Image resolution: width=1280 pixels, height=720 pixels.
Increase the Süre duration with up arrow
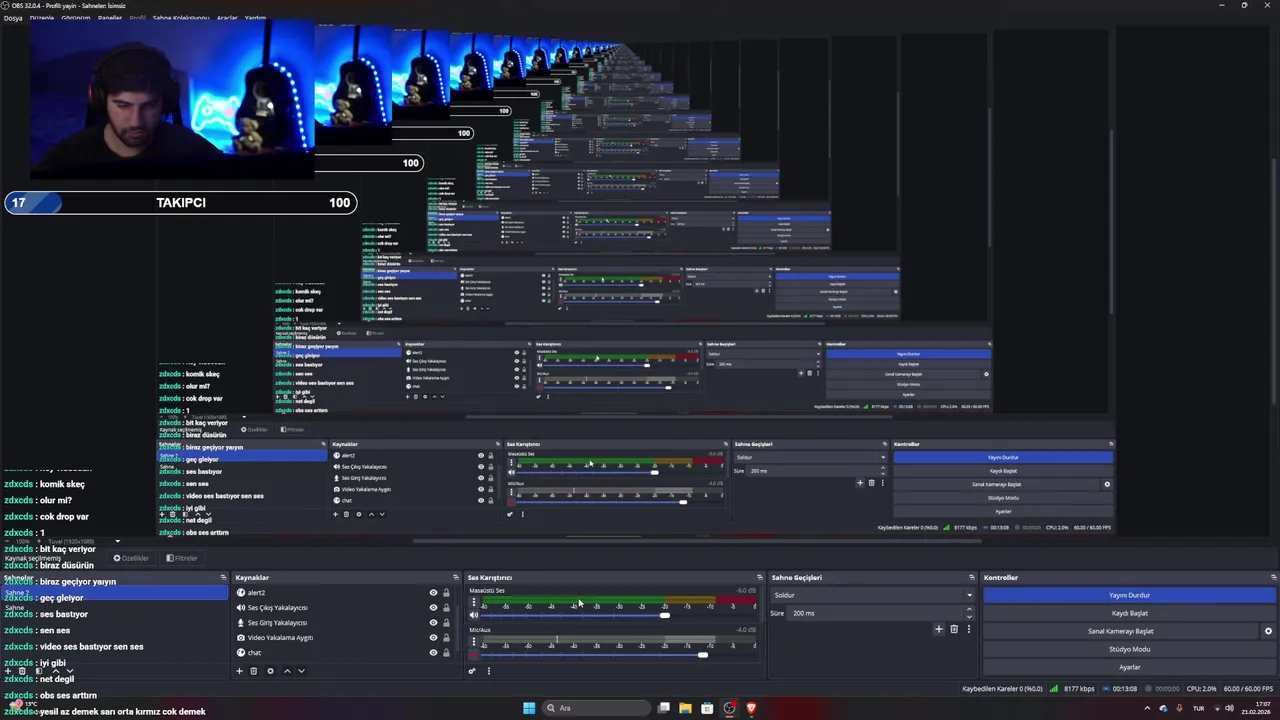pyautogui.click(x=968, y=609)
